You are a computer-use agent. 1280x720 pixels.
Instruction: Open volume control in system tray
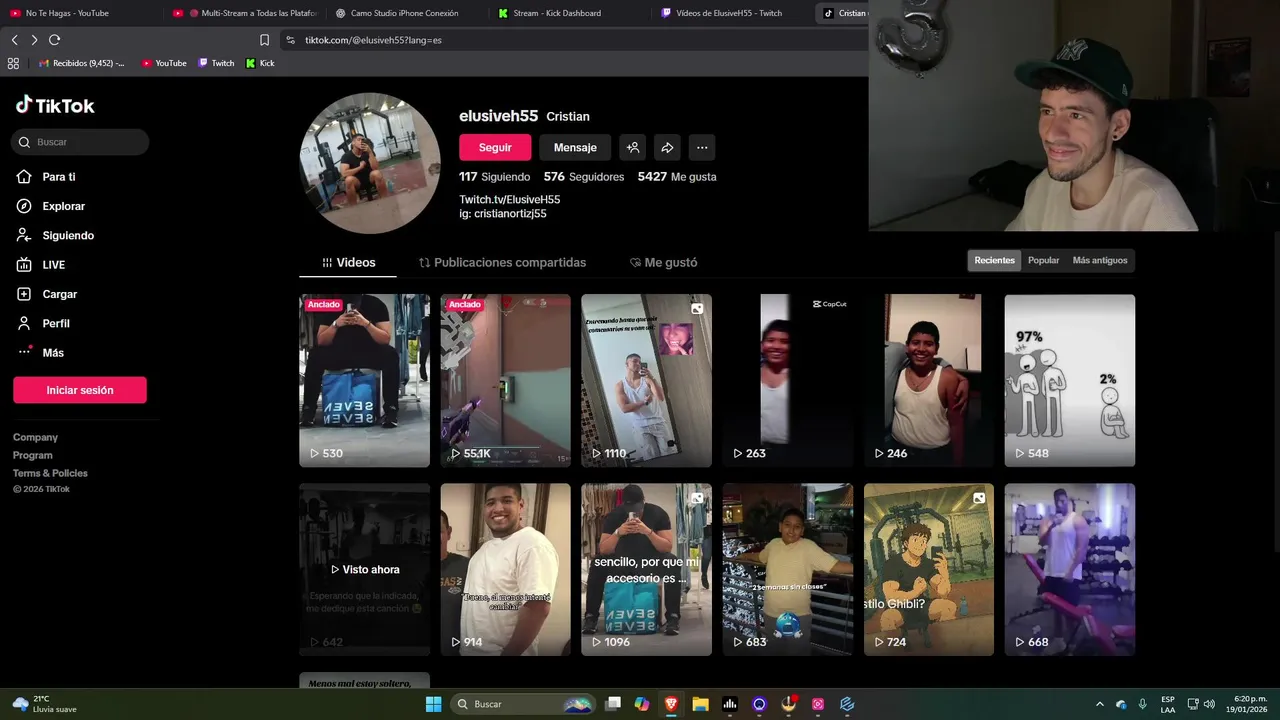[x=1210, y=704]
